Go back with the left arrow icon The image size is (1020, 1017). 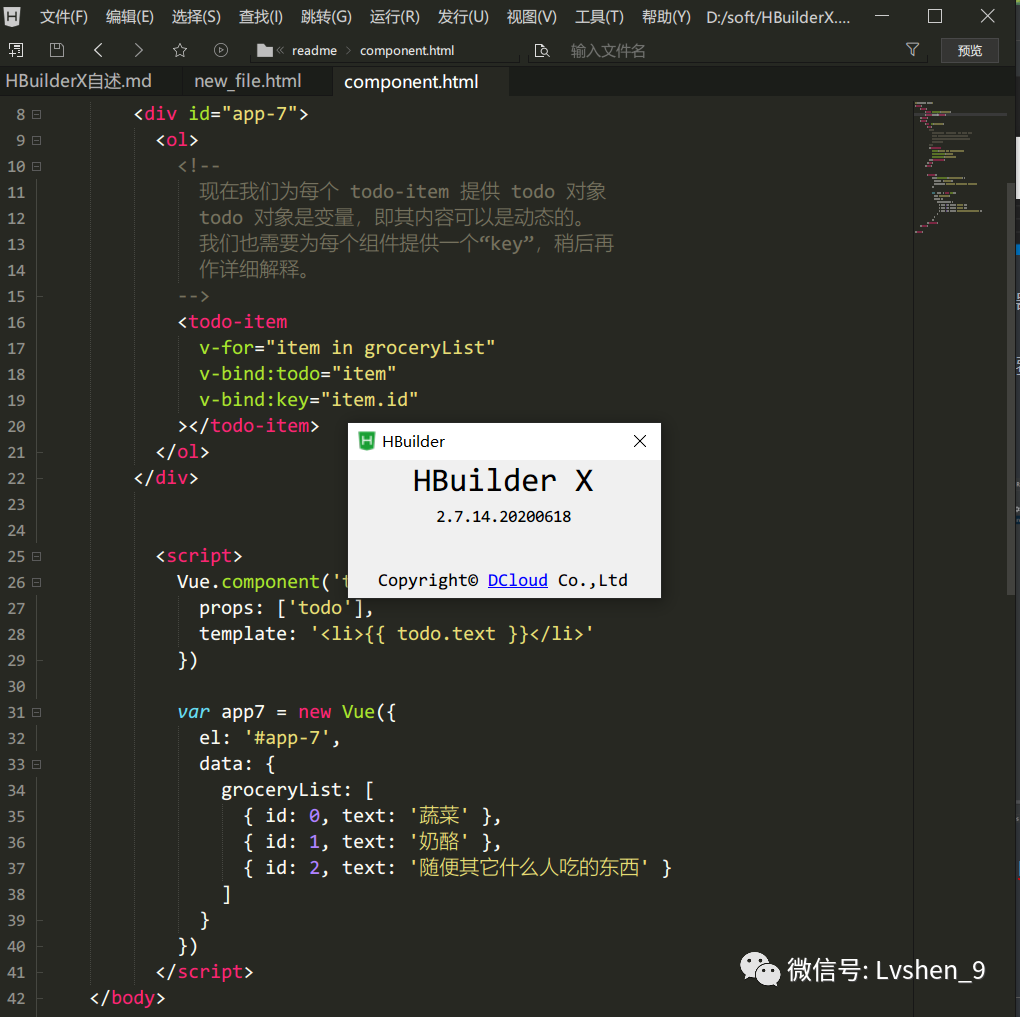98,50
